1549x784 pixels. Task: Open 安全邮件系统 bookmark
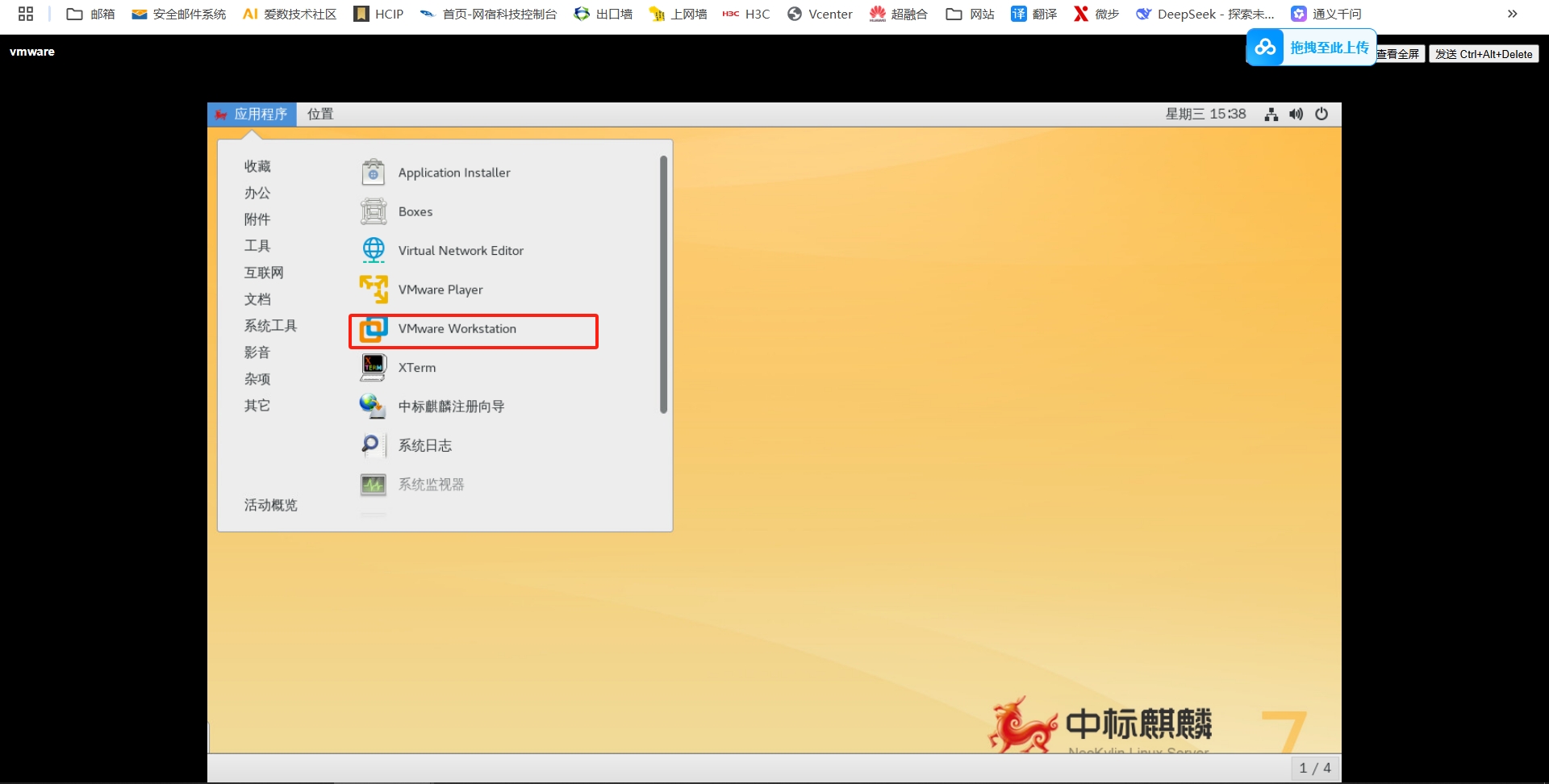tap(178, 14)
